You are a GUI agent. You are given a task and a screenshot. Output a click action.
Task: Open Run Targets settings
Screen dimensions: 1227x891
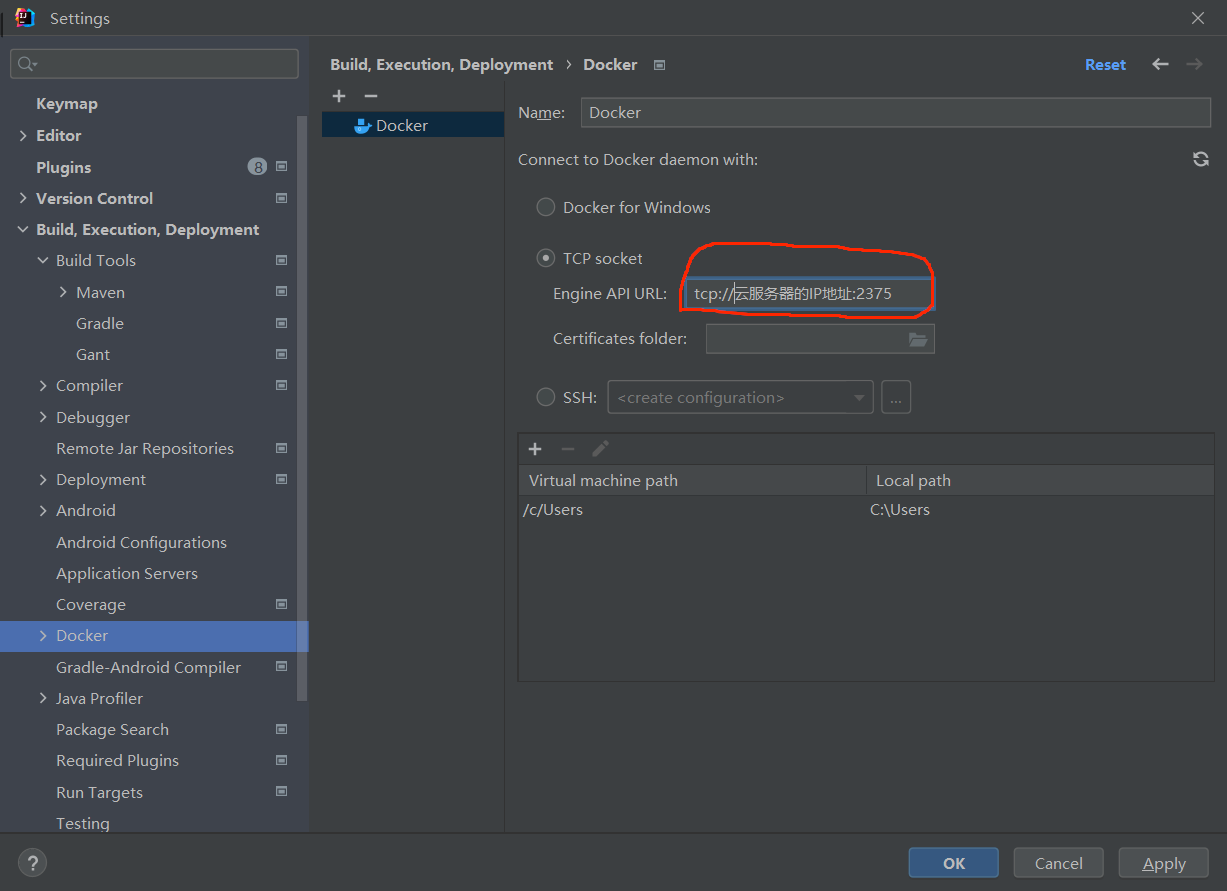(x=99, y=792)
